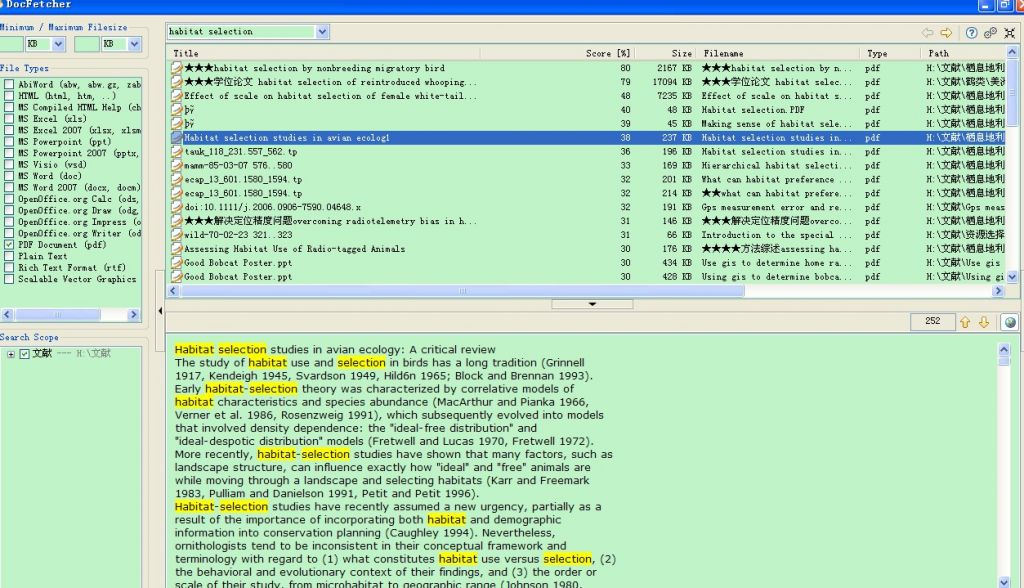Expand the 文献 search scope tree node
Screen dimensions: 1024x588
(x=11, y=353)
